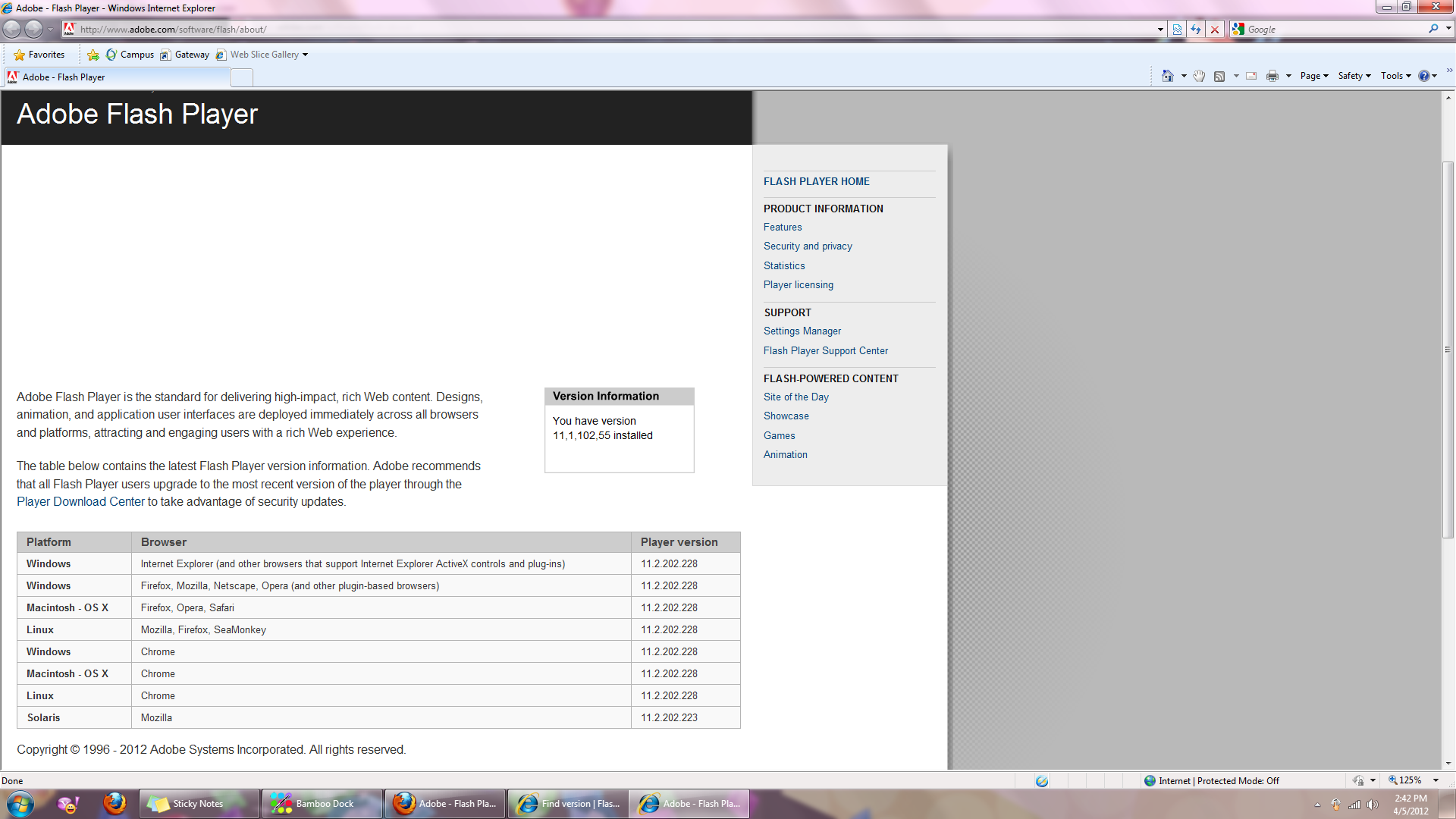The image size is (1456, 819).
Task: Click the Flash Player Support Center button
Action: coord(826,350)
